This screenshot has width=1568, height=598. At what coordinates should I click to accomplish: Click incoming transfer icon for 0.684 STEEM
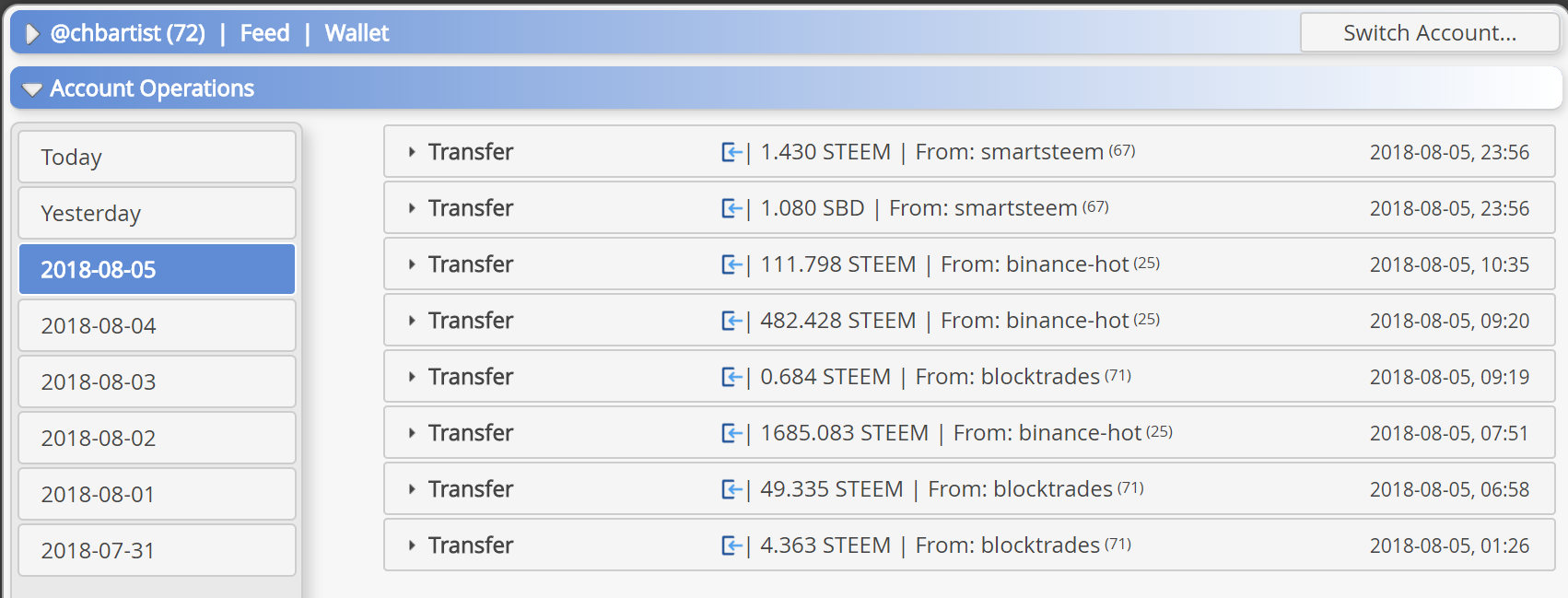[731, 377]
